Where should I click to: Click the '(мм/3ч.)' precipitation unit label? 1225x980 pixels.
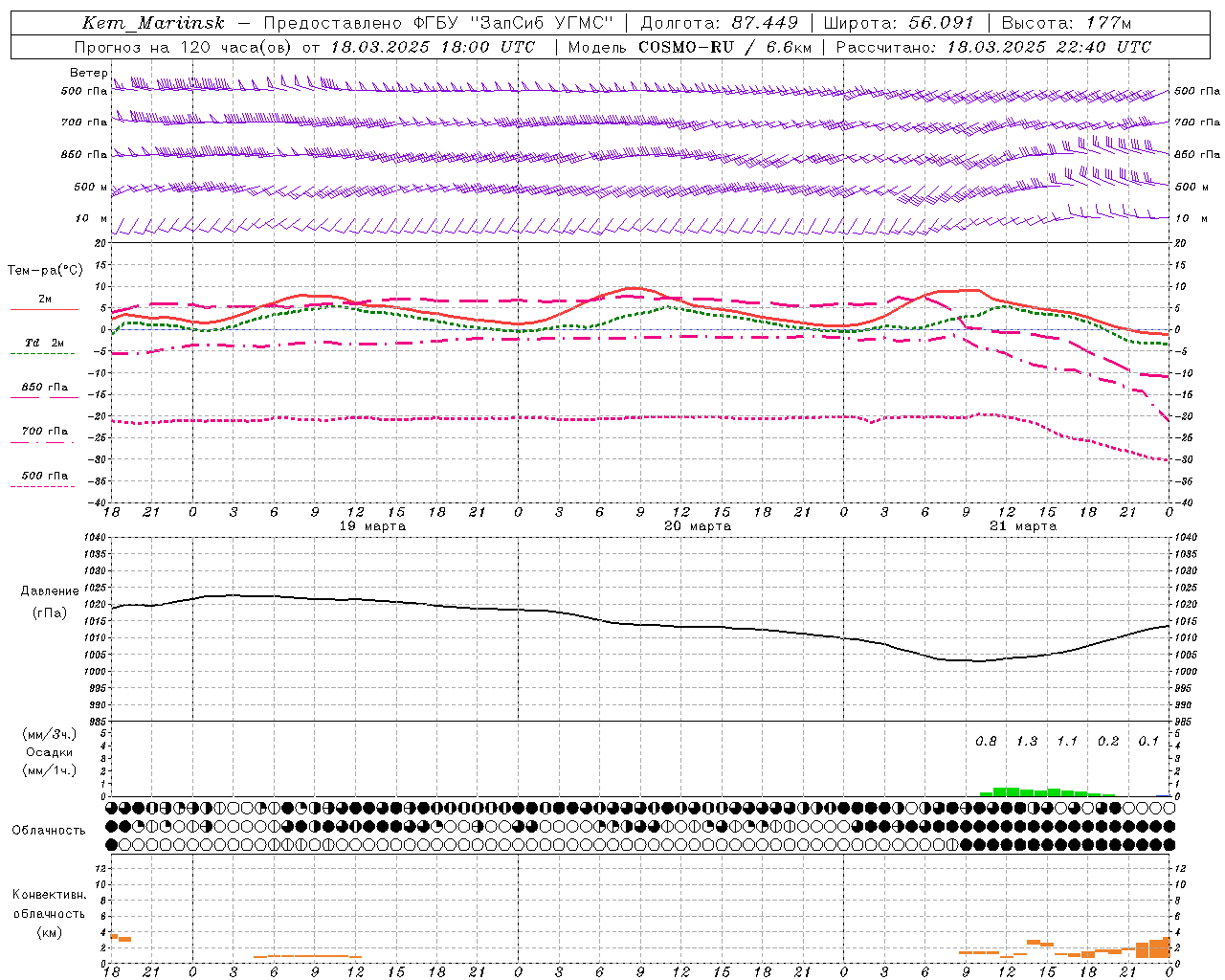click(50, 735)
